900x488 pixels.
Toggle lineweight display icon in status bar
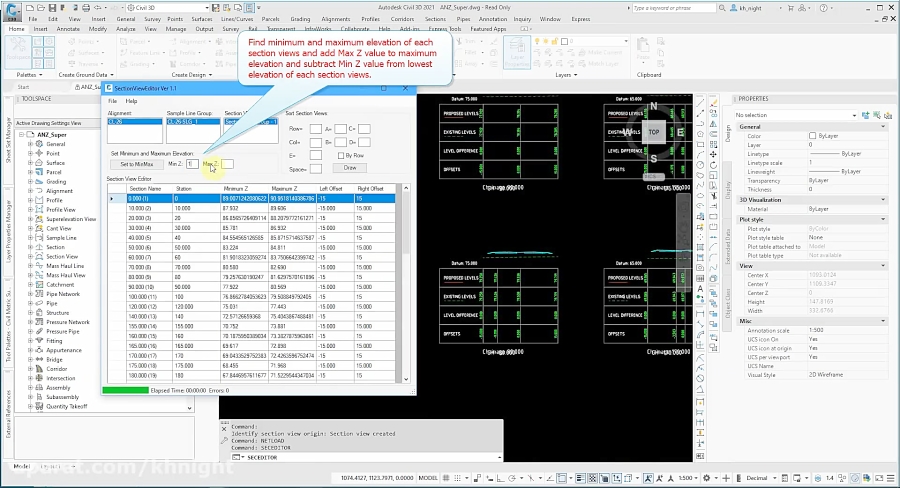point(580,478)
